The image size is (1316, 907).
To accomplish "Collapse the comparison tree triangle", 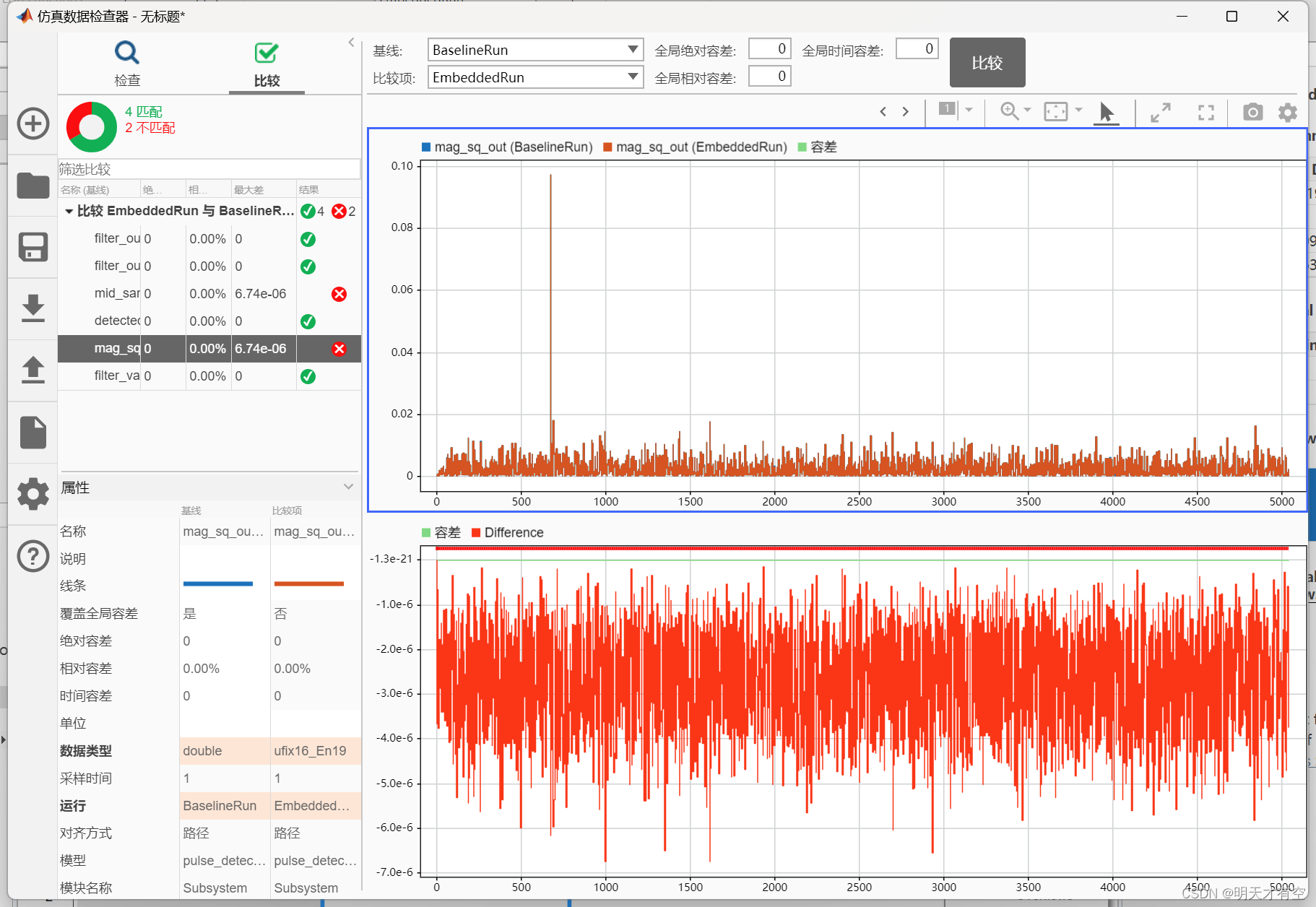I will coord(69,212).
